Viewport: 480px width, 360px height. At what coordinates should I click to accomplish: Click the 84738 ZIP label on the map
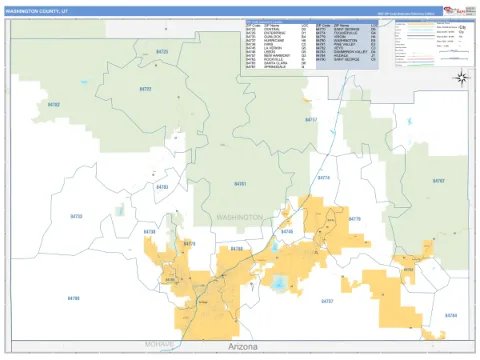150,232
